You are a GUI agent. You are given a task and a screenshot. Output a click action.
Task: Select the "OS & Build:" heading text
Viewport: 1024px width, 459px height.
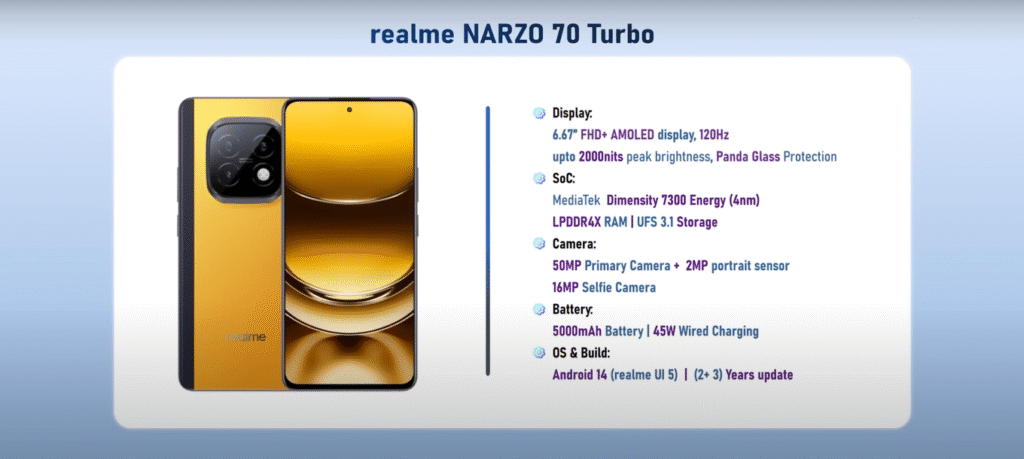(581, 353)
